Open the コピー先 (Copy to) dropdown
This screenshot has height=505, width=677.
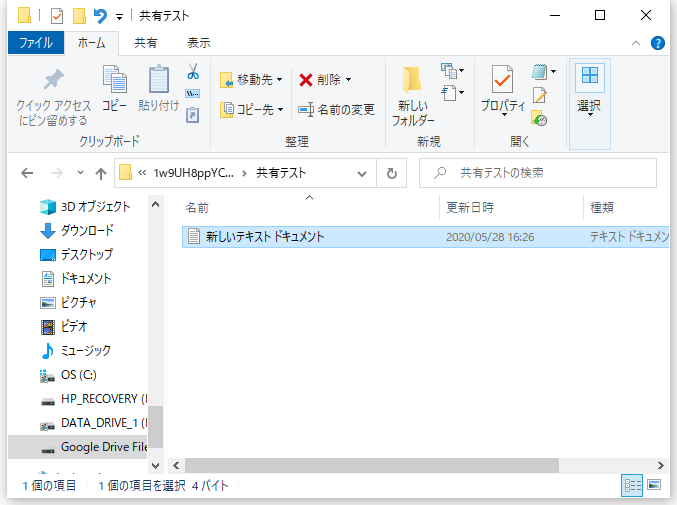pyautogui.click(x=251, y=110)
